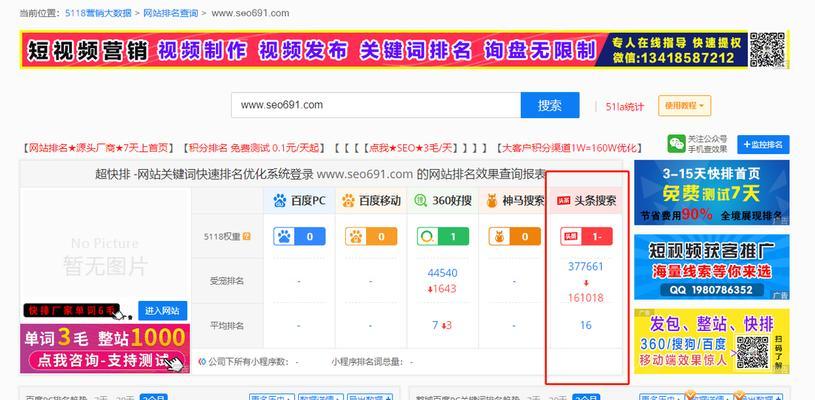Select the 百度PC column header
The height and width of the screenshot is (400, 815).
(299, 201)
